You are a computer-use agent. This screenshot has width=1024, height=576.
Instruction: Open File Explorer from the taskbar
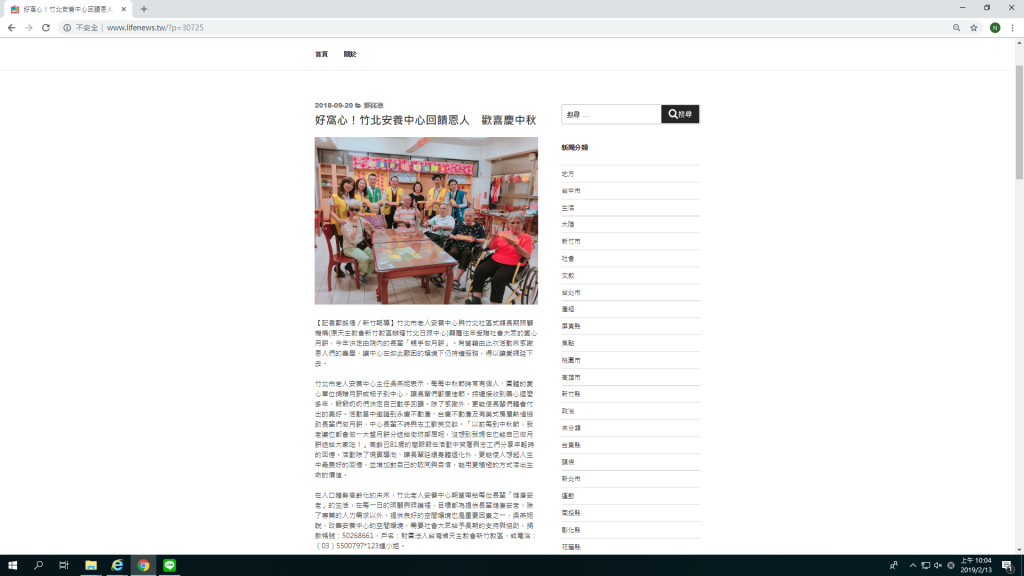tap(91, 565)
